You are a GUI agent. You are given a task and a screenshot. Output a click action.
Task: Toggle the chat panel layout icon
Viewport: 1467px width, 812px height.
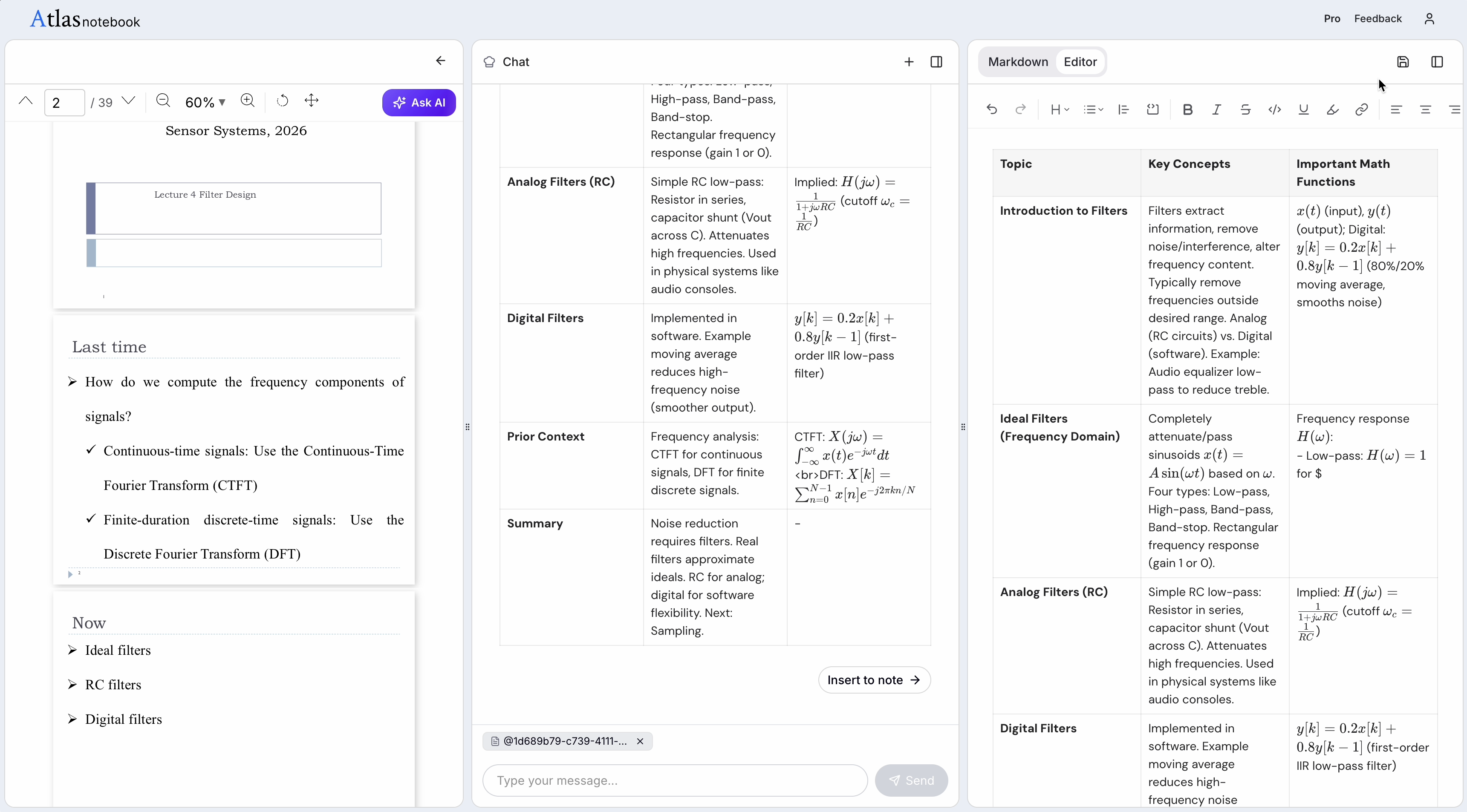tap(936, 62)
